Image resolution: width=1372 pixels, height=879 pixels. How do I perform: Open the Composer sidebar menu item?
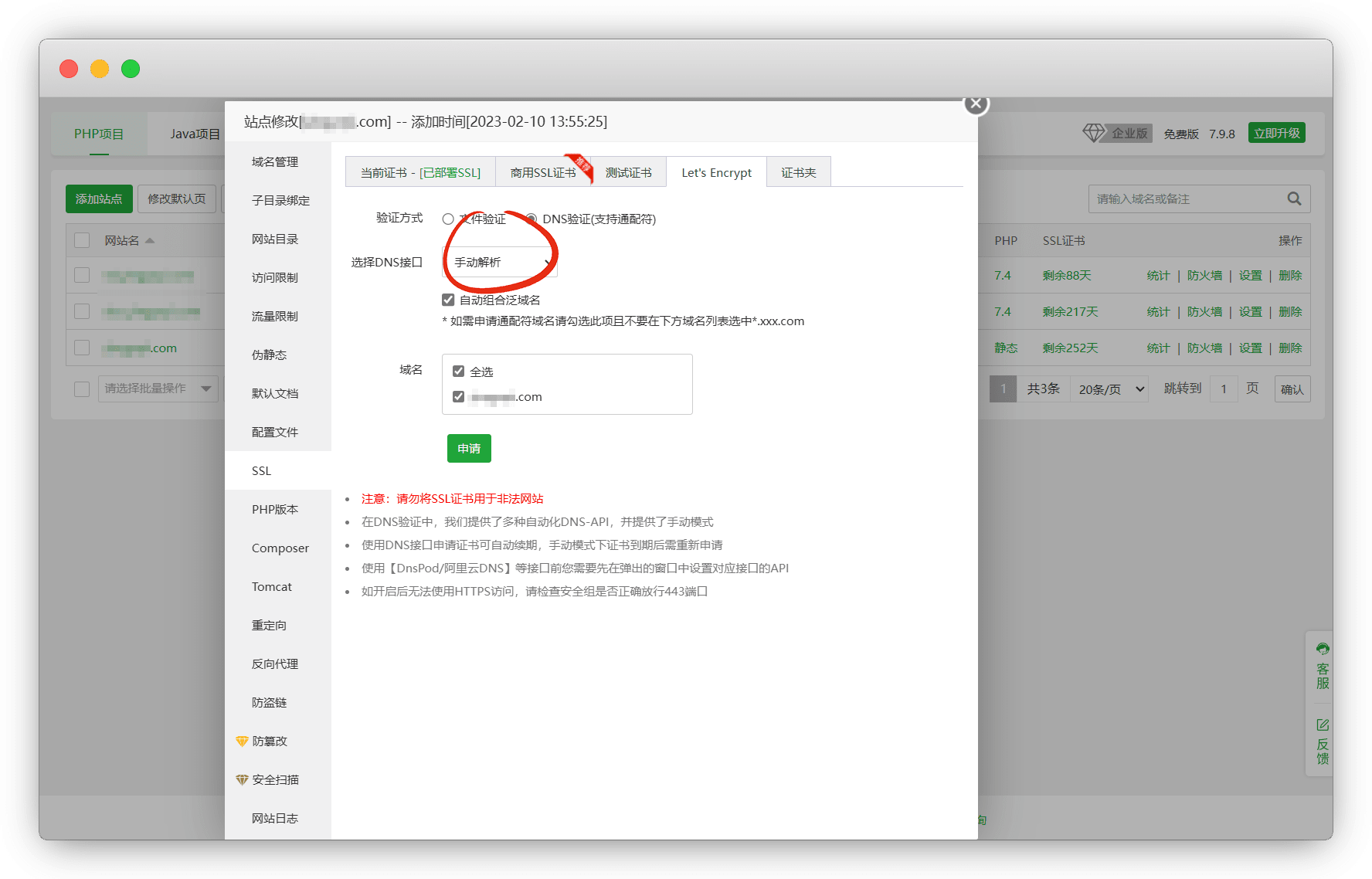click(280, 548)
